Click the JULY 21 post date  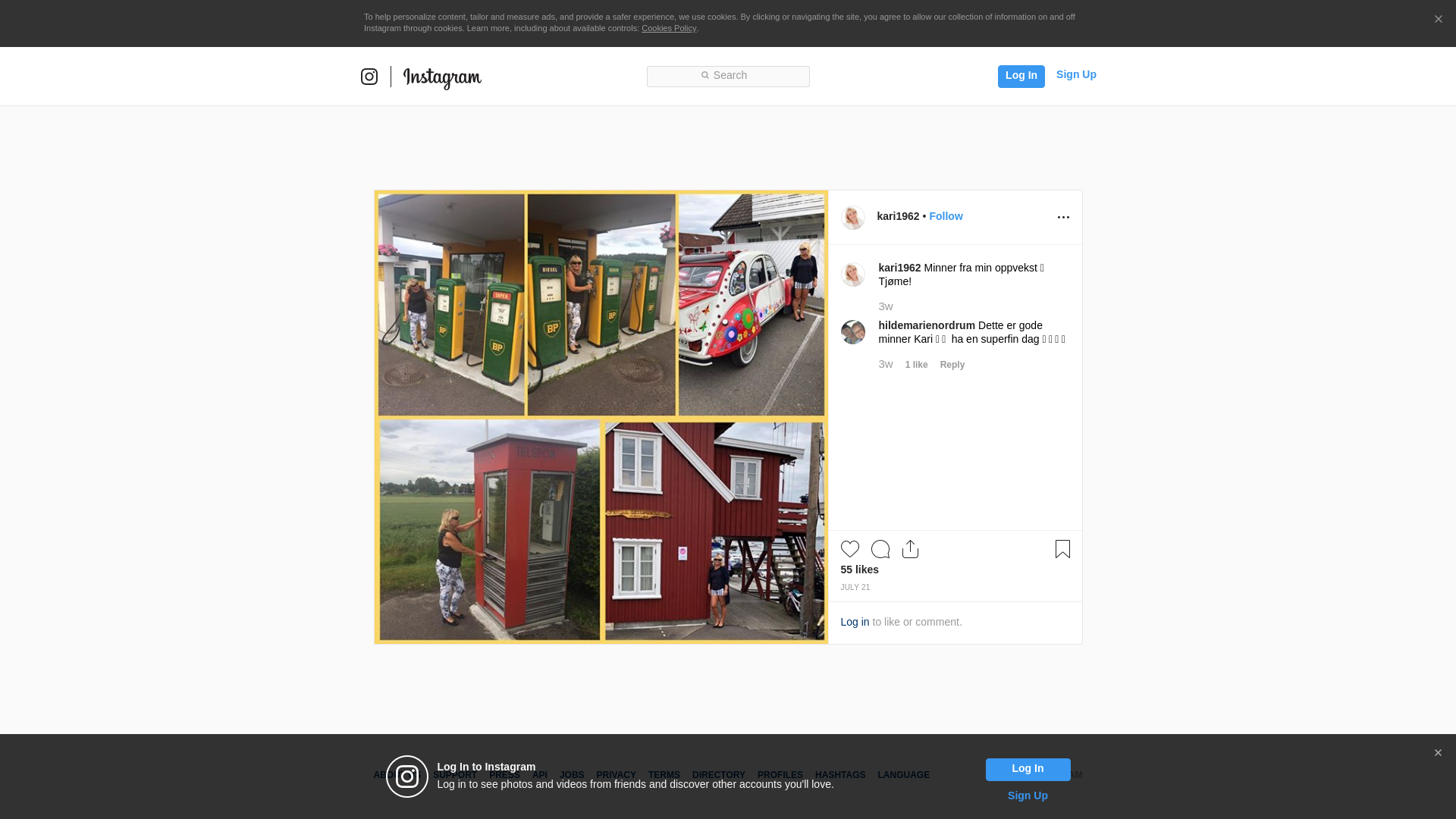tap(855, 587)
